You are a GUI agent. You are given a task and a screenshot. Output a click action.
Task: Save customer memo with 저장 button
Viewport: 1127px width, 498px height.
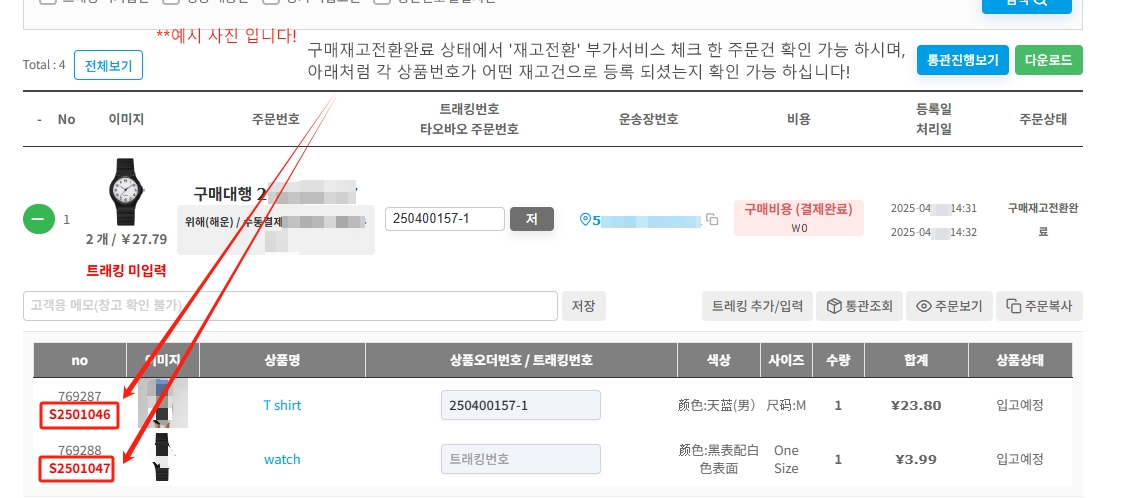click(584, 306)
